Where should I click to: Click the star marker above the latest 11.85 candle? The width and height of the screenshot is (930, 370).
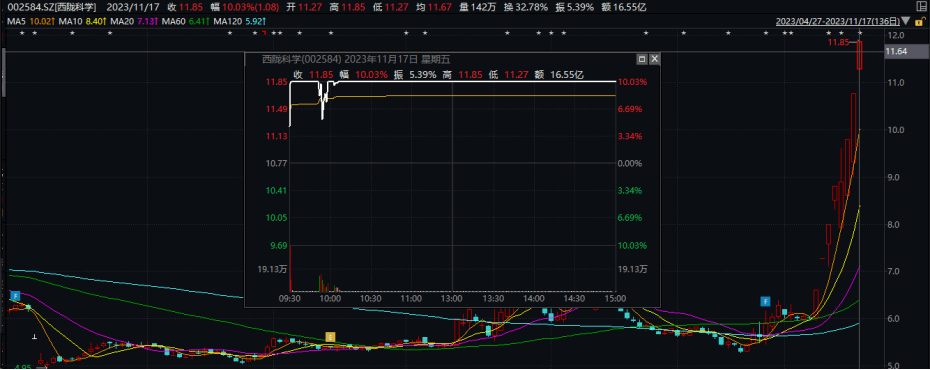[860, 33]
